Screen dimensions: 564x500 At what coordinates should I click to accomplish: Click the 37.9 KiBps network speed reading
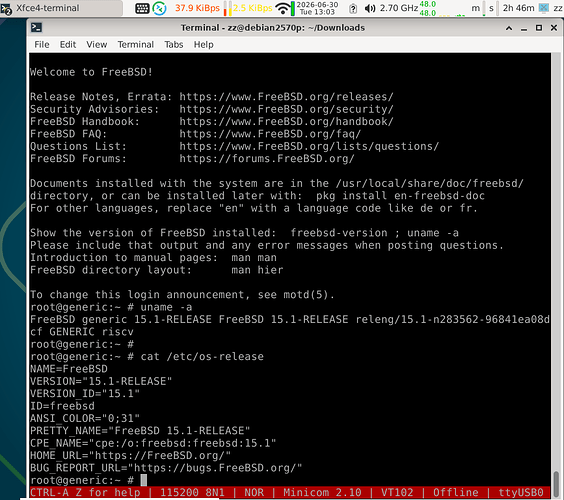197,8
